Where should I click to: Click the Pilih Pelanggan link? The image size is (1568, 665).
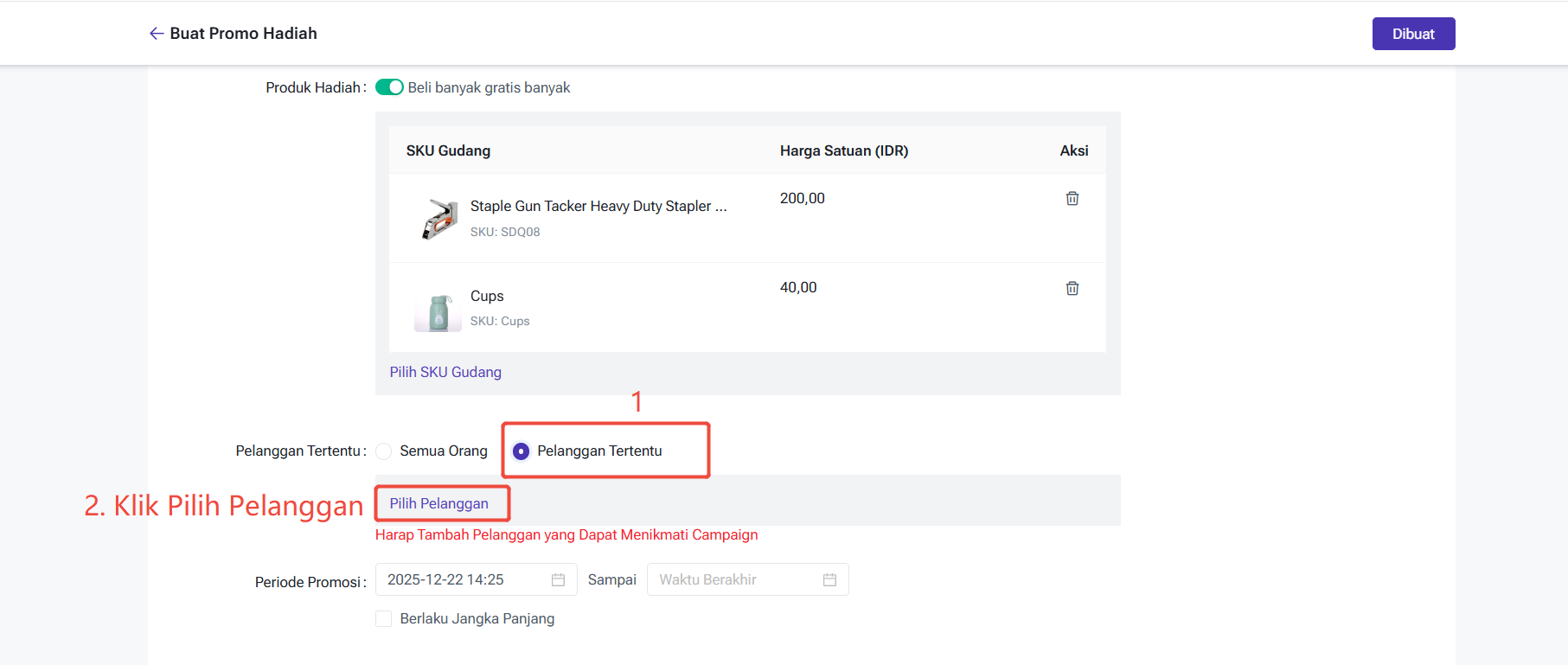[438, 503]
